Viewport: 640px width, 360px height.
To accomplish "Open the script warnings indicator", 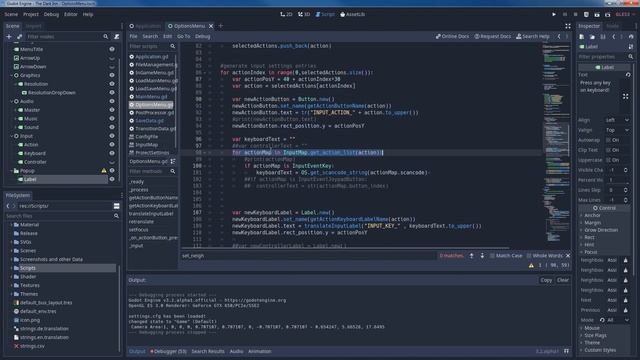I will tap(531, 265).
